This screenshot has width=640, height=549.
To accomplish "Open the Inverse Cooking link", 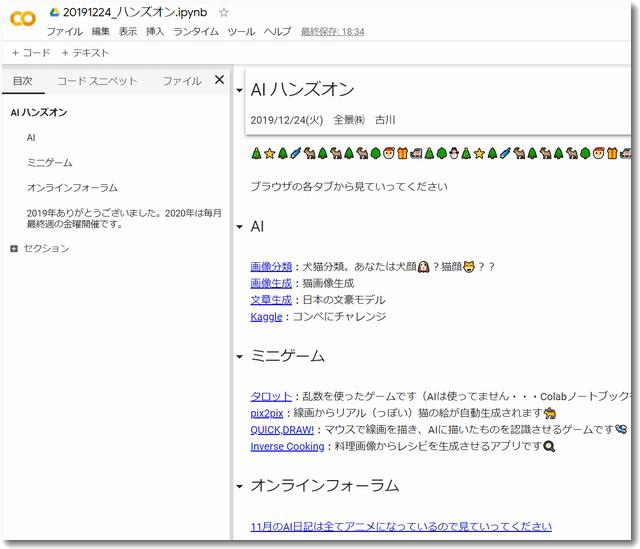I will pyautogui.click(x=287, y=447).
